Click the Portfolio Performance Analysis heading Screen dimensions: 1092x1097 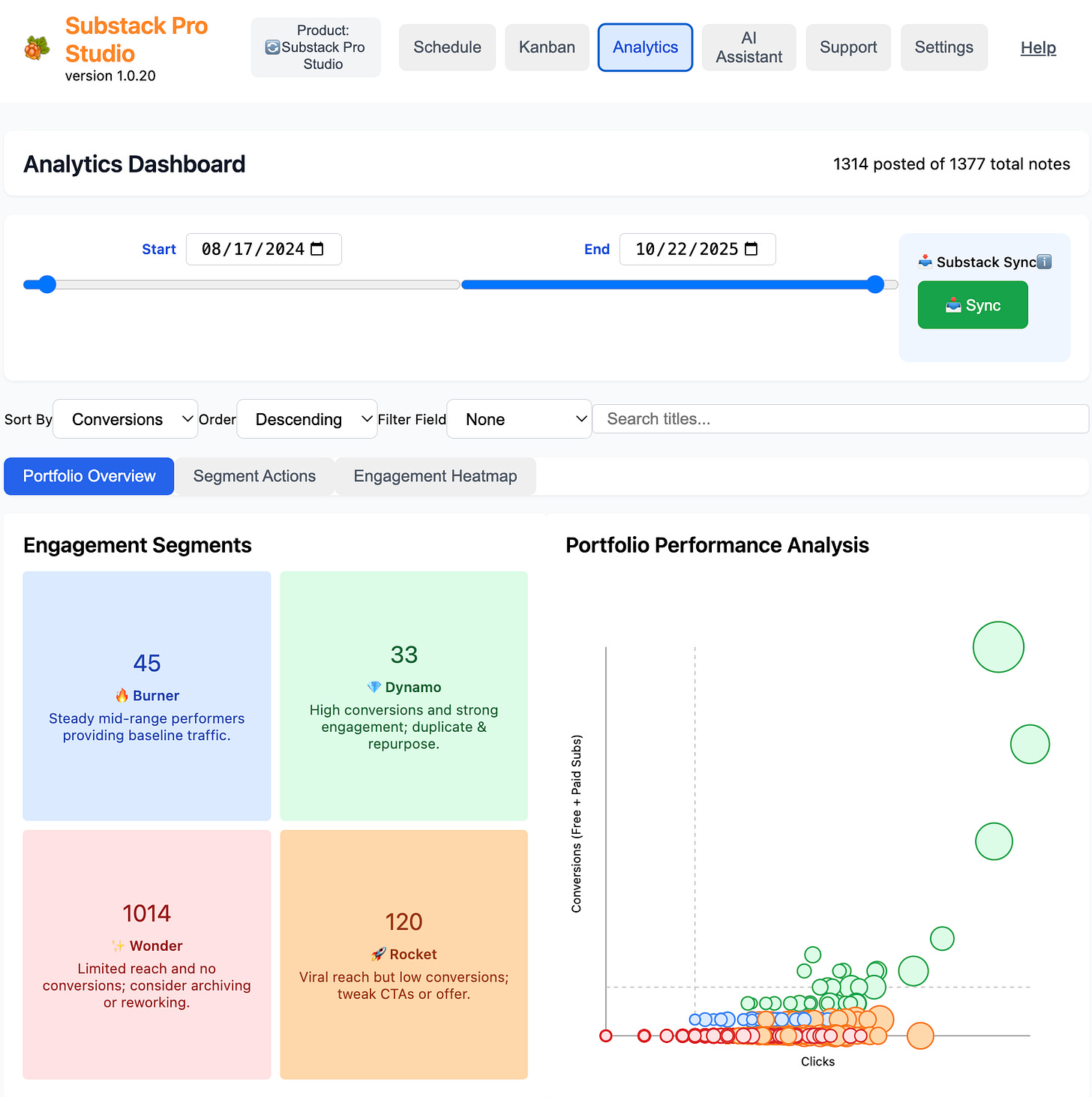[717, 545]
